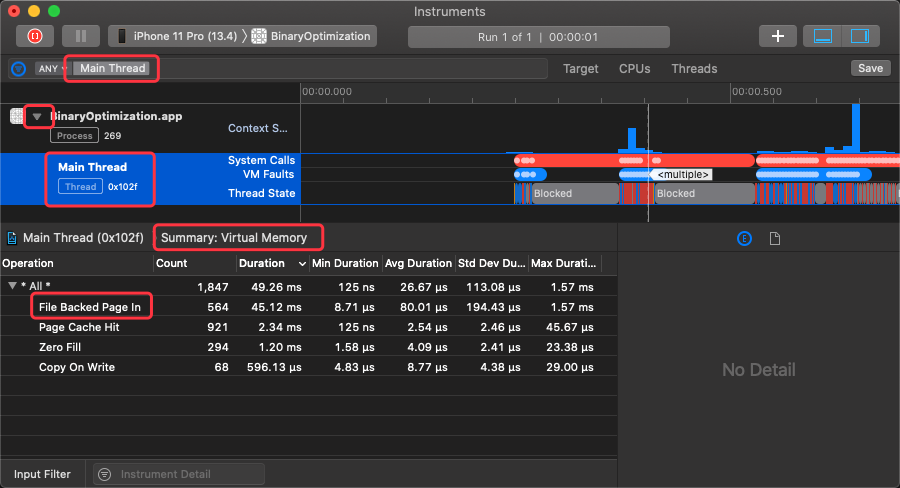The width and height of the screenshot is (900, 488).
Task: Toggle the bottom detail pane view
Action: click(x=823, y=36)
